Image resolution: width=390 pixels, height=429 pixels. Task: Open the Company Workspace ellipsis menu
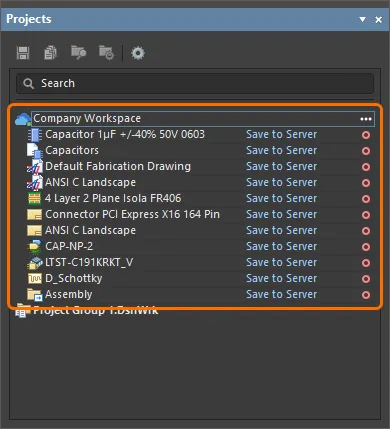point(366,119)
